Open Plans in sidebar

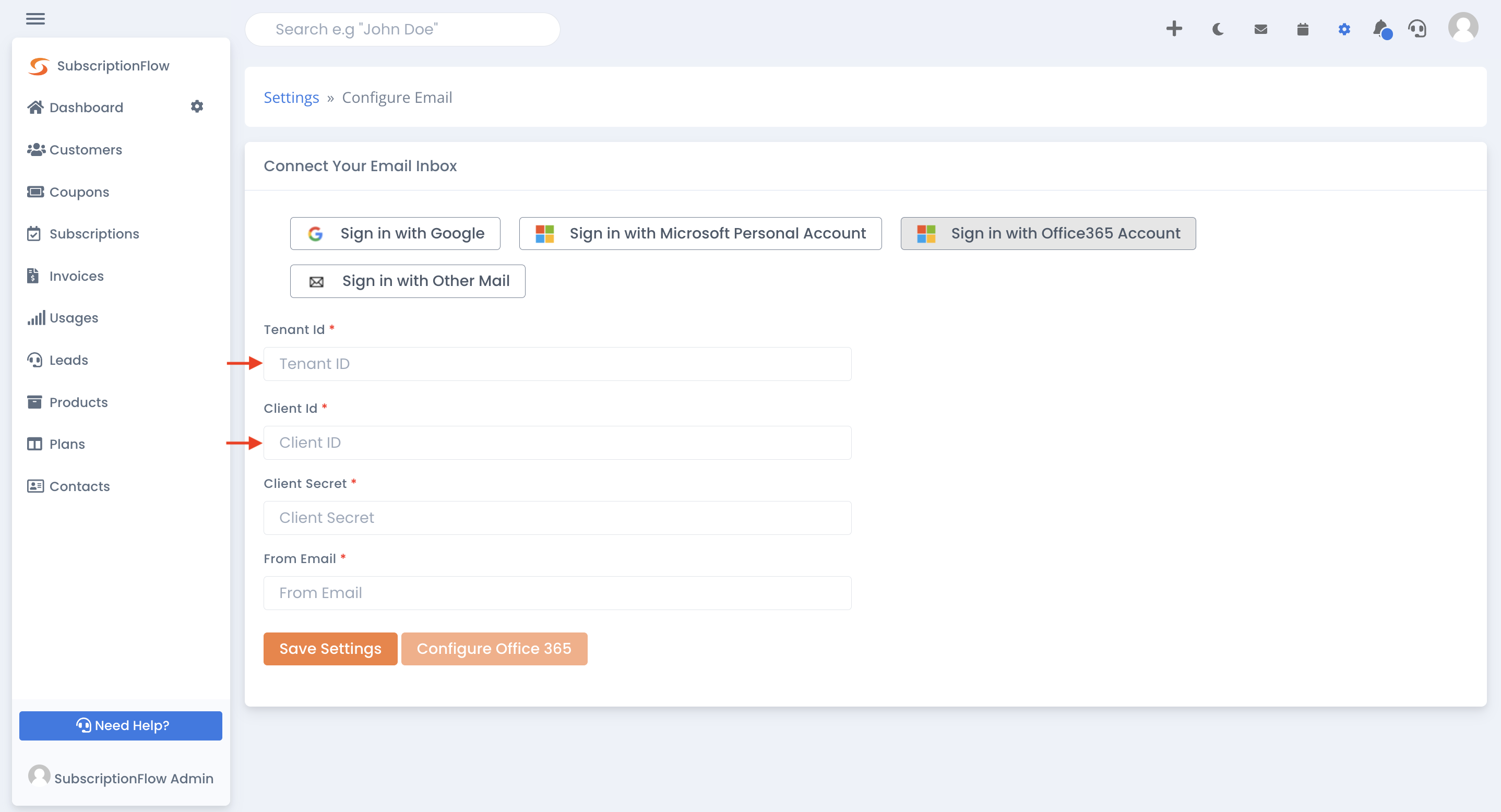(56, 444)
